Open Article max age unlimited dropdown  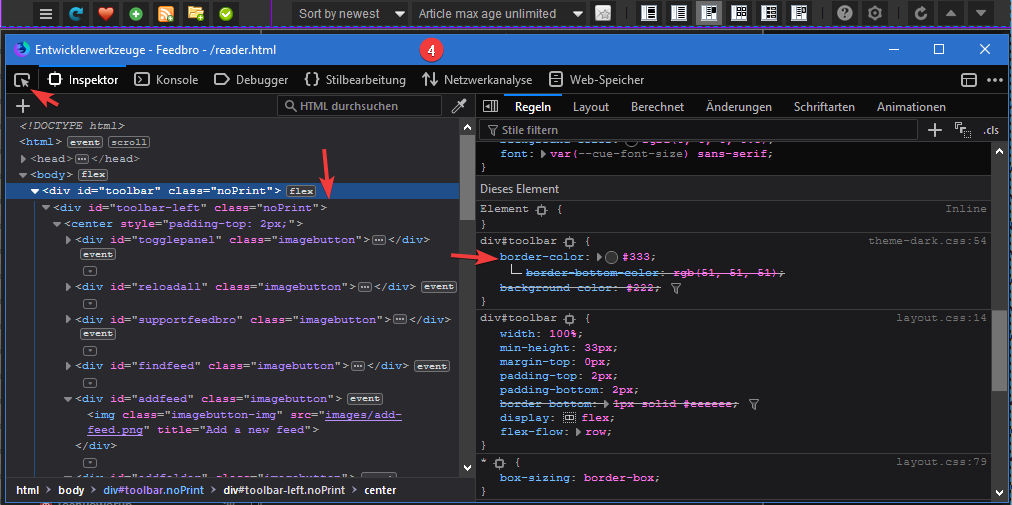tap(500, 14)
